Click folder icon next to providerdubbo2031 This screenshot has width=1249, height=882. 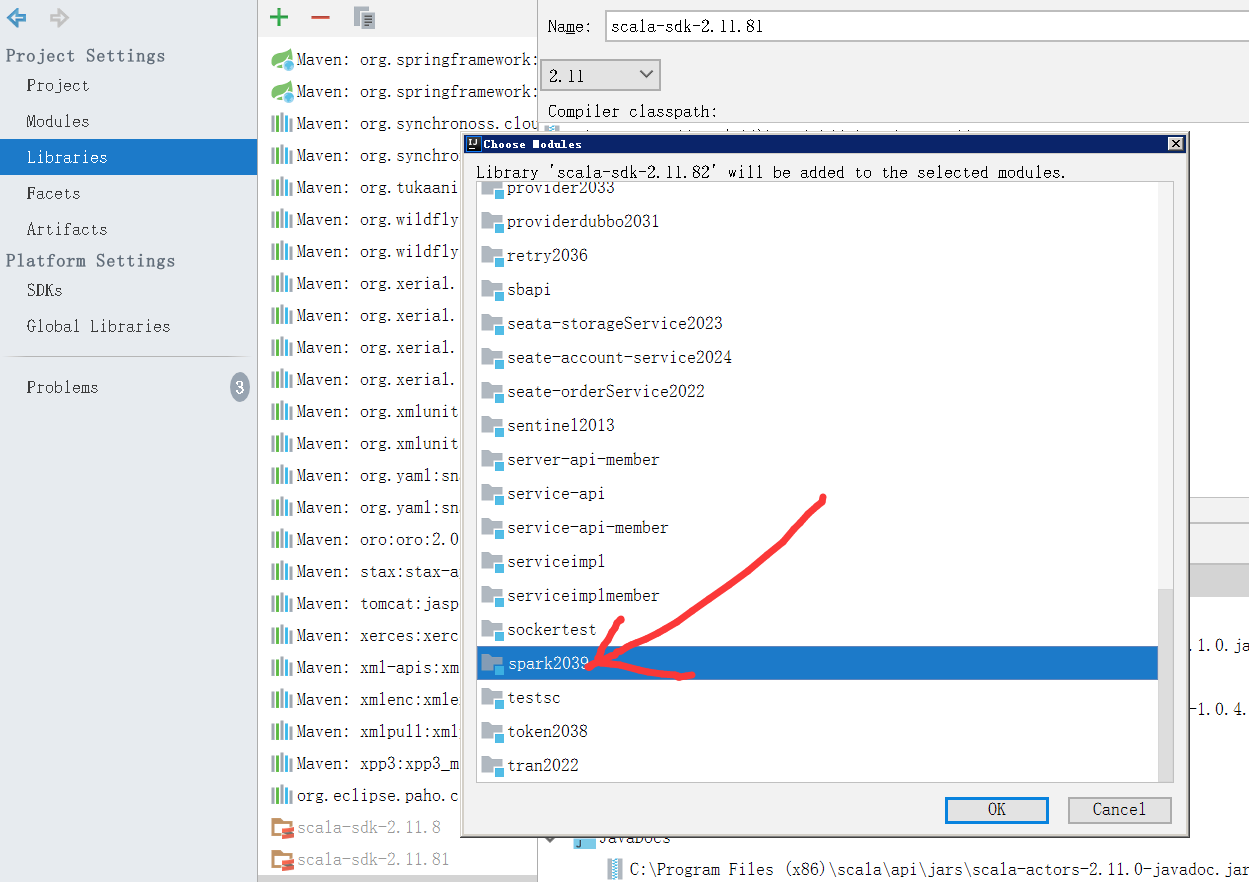(x=491, y=222)
